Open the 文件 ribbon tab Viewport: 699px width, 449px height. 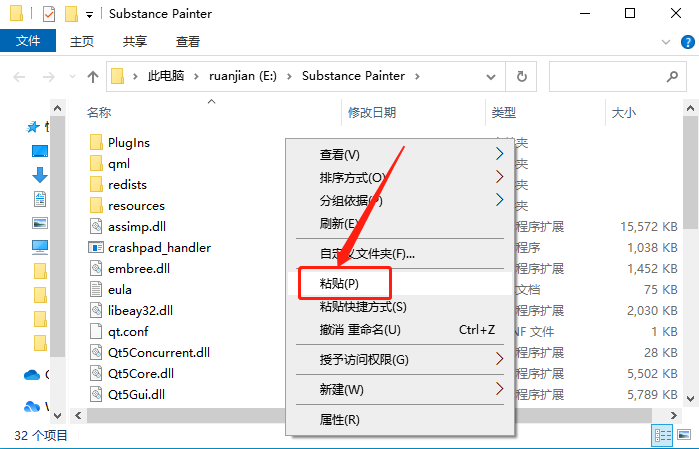(x=28, y=41)
